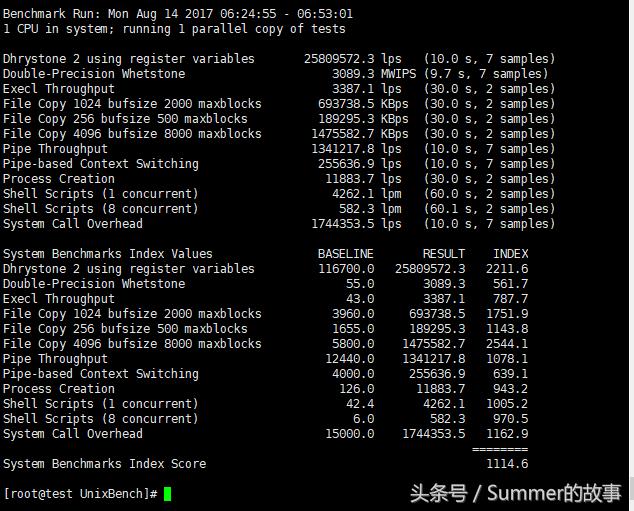The height and width of the screenshot is (511, 634).
Task: Click the Whetstone index '561.7'
Action: [x=511, y=284]
